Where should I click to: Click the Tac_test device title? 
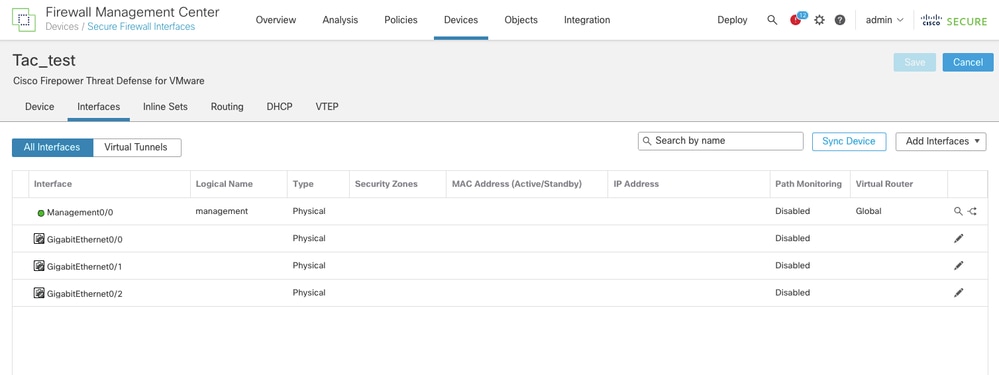pyautogui.click(x=44, y=60)
